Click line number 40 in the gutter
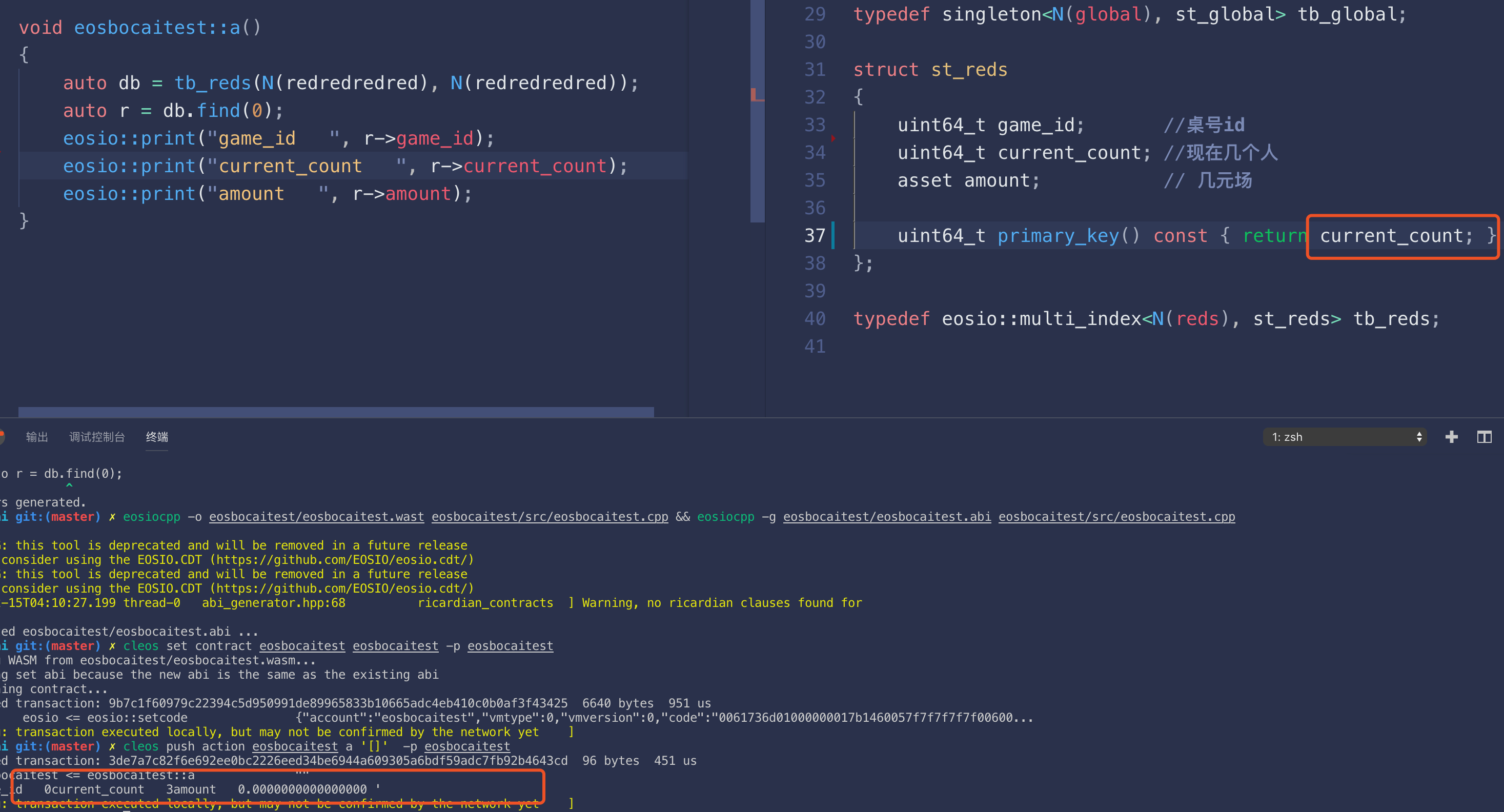 (815, 319)
